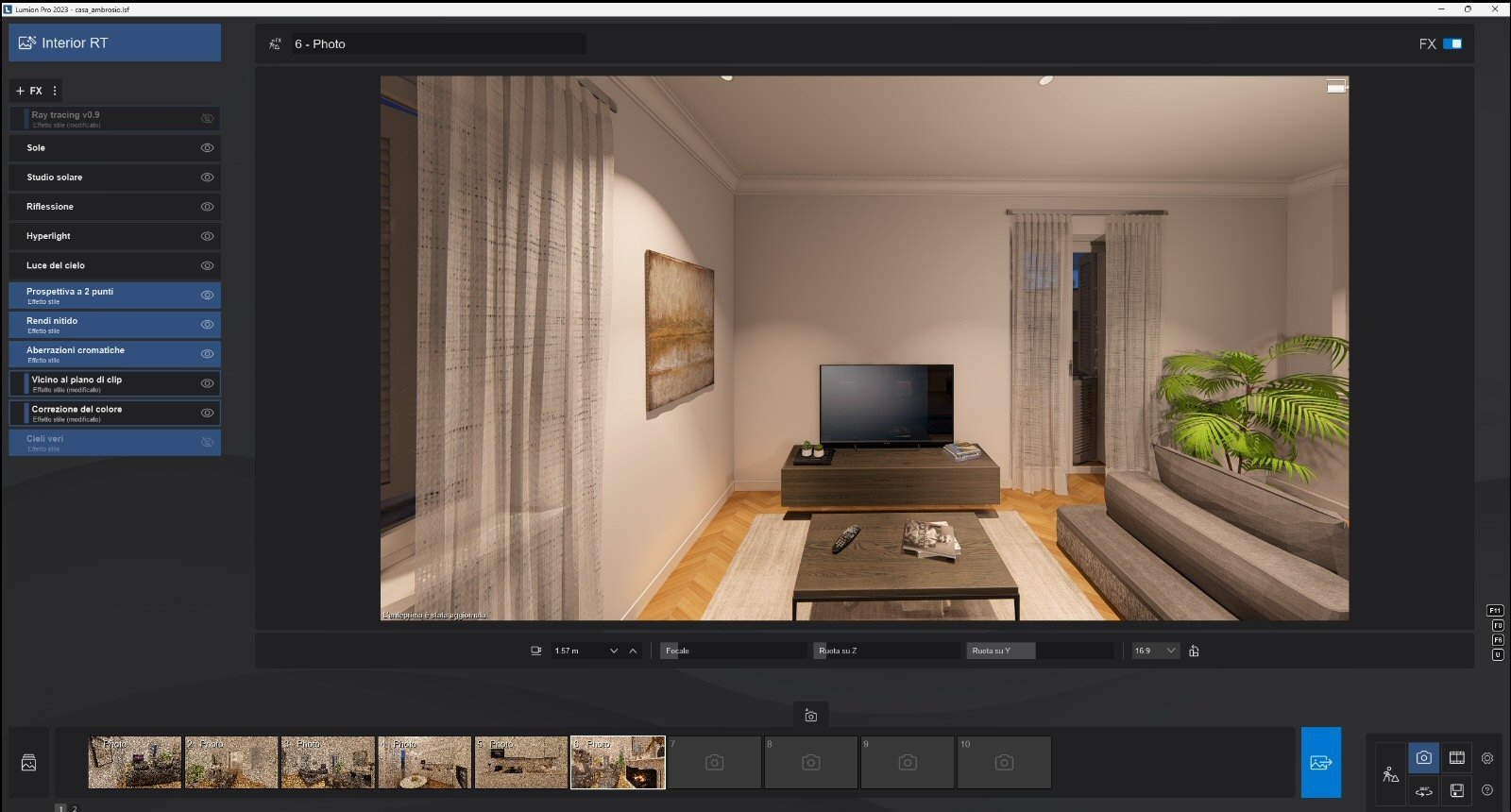Screen dimensions: 1511x812
Task: Lower camera height with the down chevron
Action: coord(614,651)
